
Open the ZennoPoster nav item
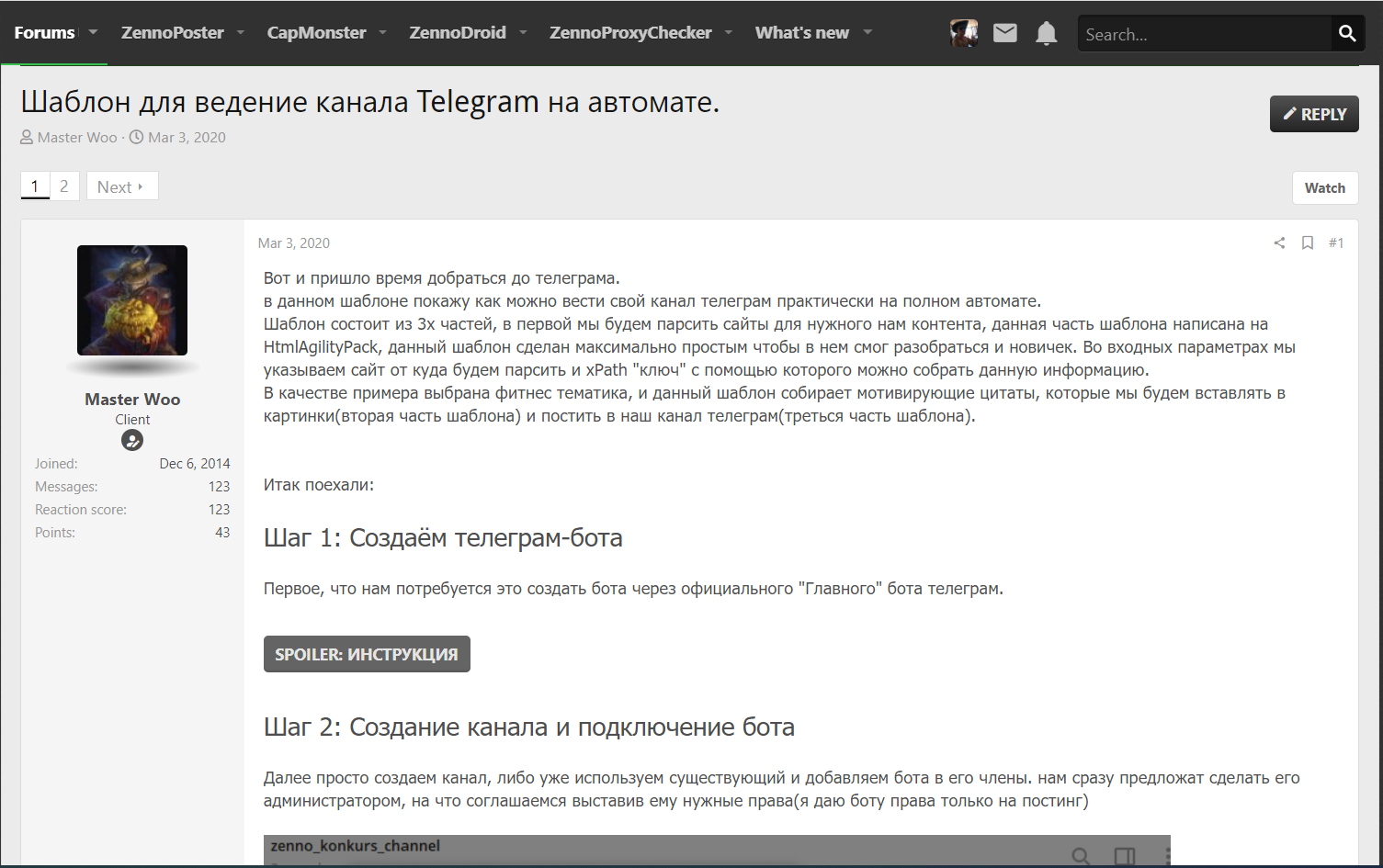pyautogui.click(x=173, y=32)
